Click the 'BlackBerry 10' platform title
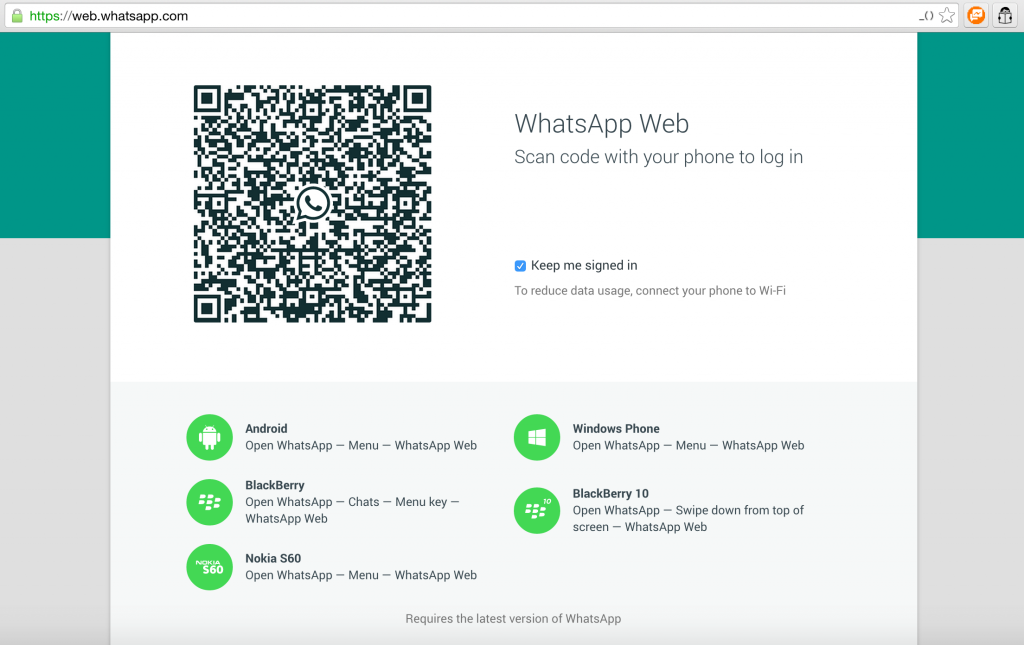Screen dimensions: 1024x645 click(611, 494)
